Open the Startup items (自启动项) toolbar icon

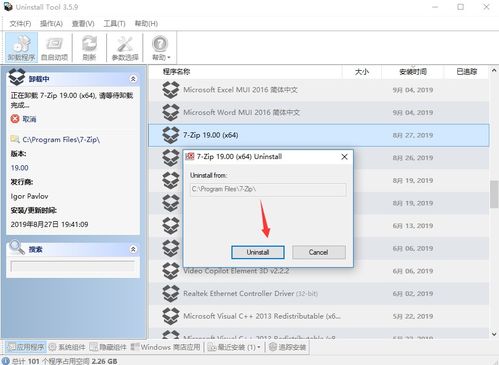click(55, 47)
